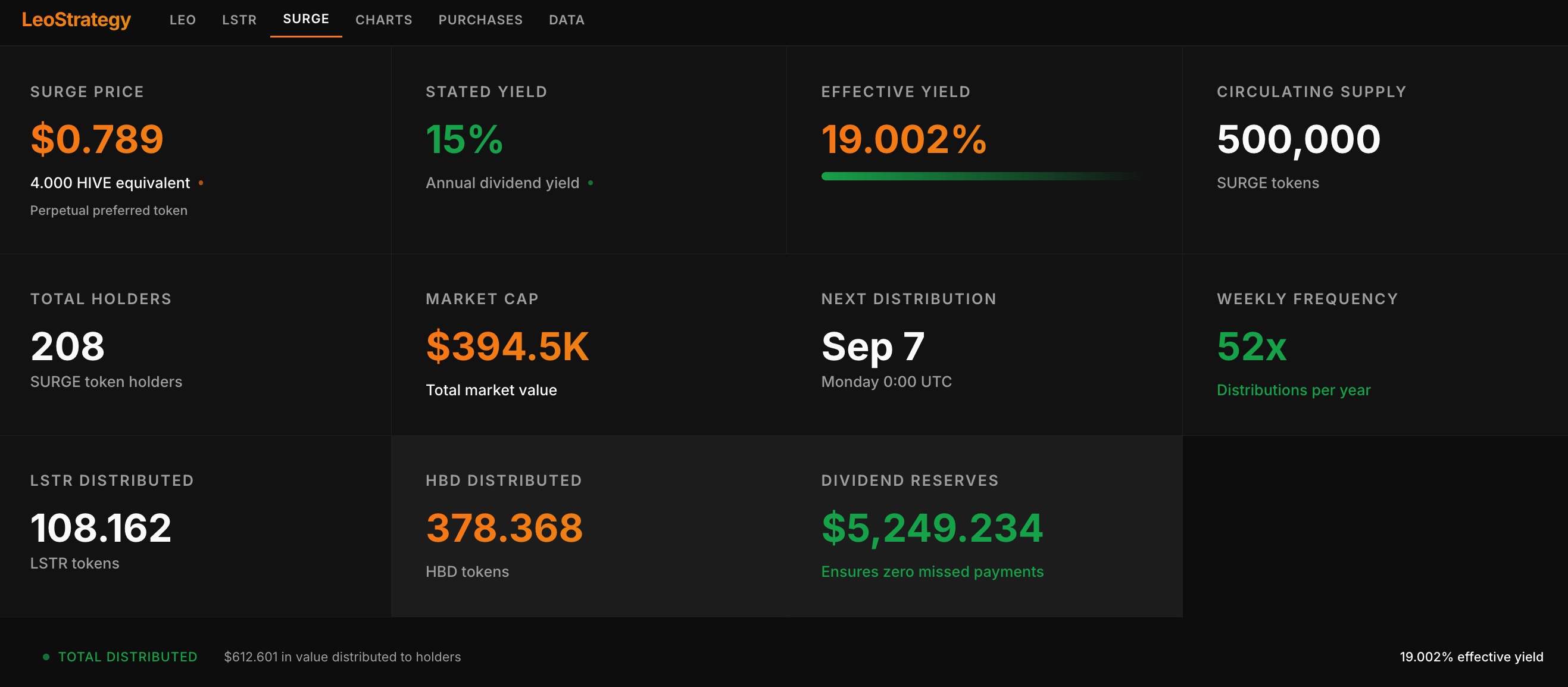The image size is (1568, 687).
Task: Click the EFFECTIVE YIELD heading
Action: pyautogui.click(x=896, y=92)
